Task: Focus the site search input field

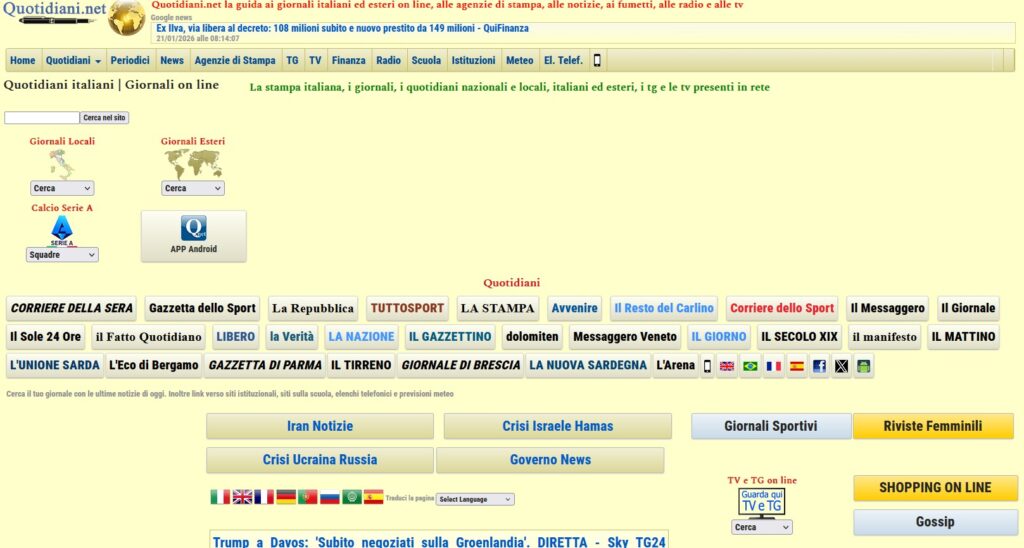Action: [42, 118]
